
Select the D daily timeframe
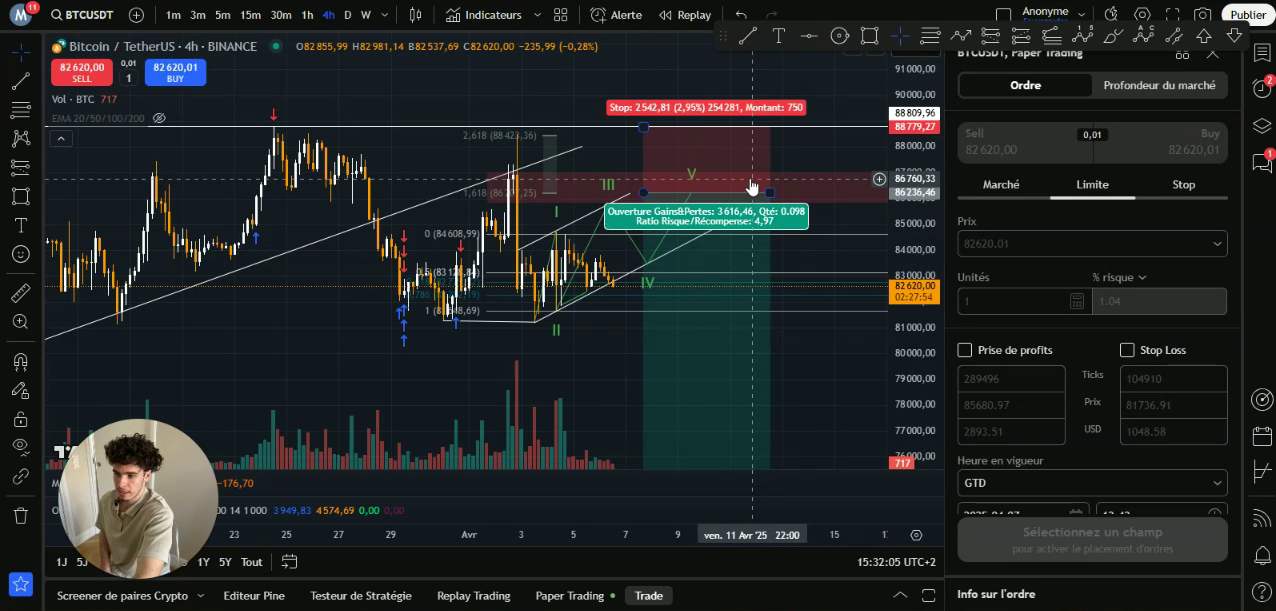347,15
